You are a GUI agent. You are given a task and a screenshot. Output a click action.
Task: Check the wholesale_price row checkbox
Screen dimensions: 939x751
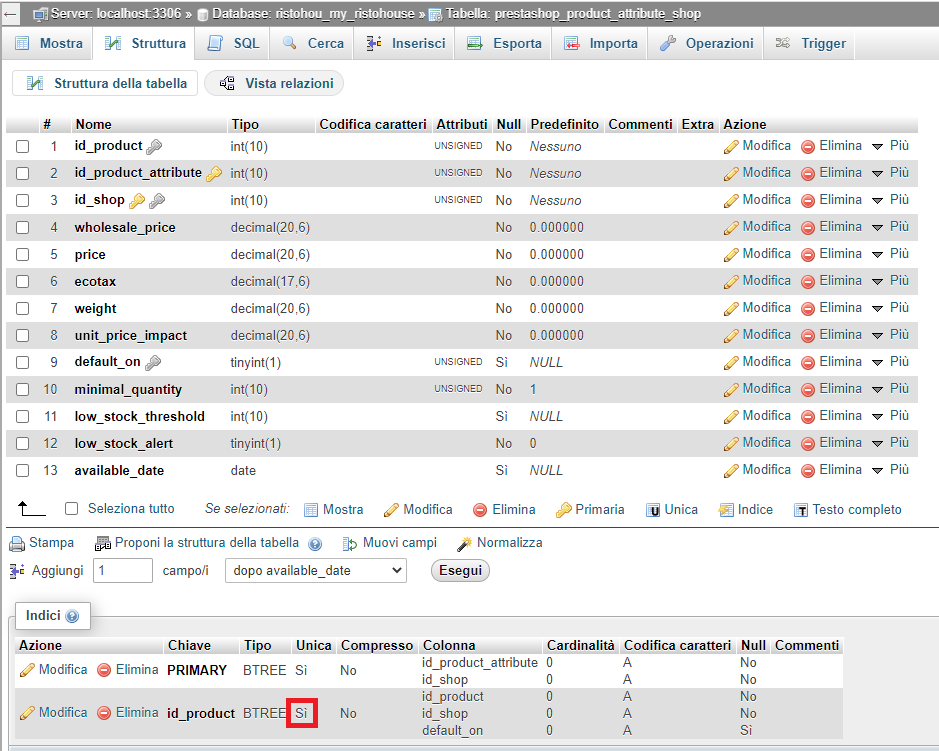point(23,228)
